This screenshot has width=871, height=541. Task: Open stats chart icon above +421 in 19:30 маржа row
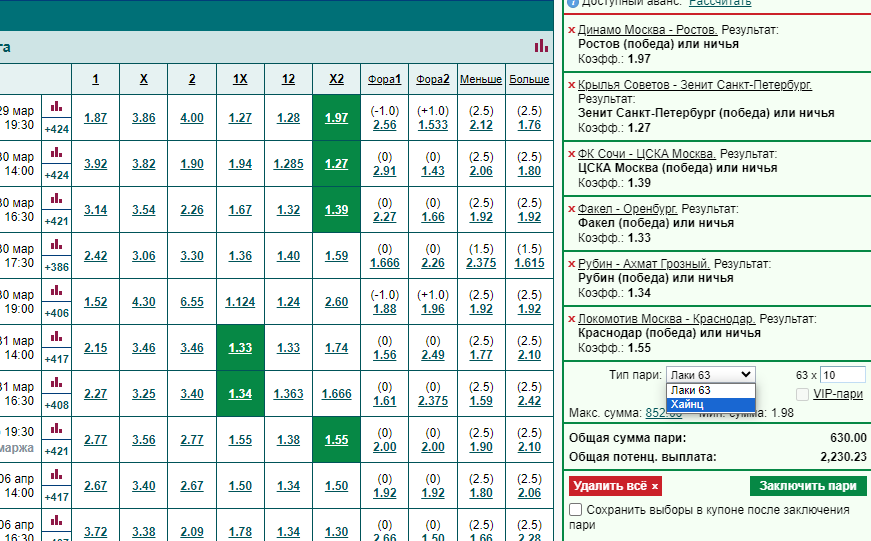[57, 428]
